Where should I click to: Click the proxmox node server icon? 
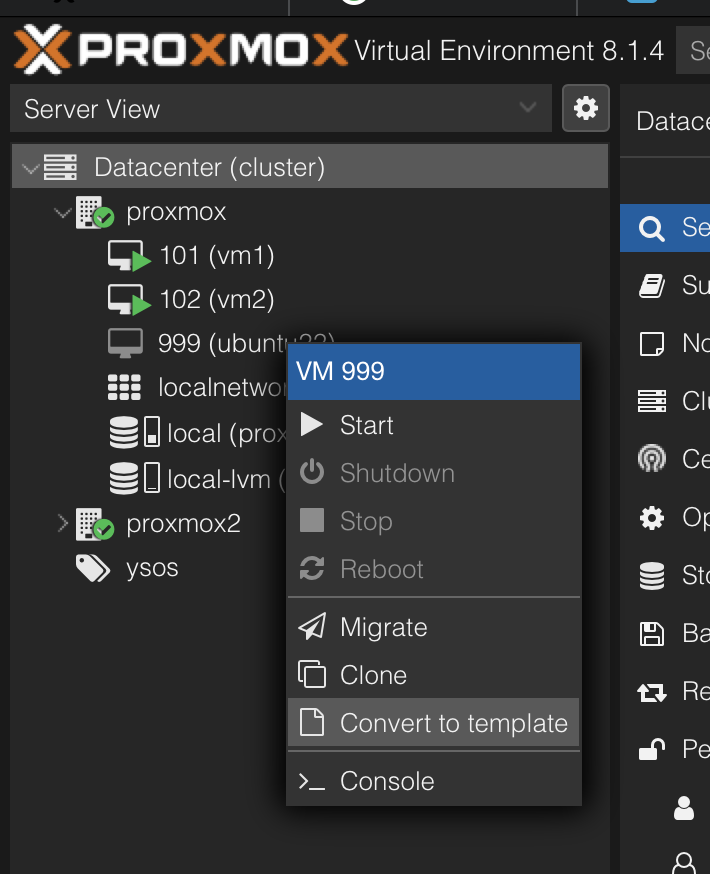tap(95, 212)
